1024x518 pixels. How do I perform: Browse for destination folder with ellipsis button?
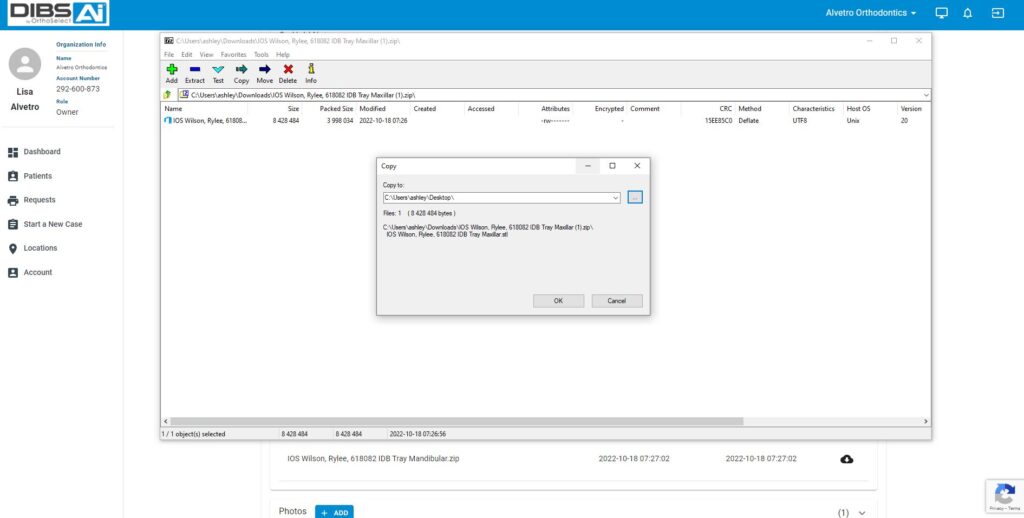point(635,198)
